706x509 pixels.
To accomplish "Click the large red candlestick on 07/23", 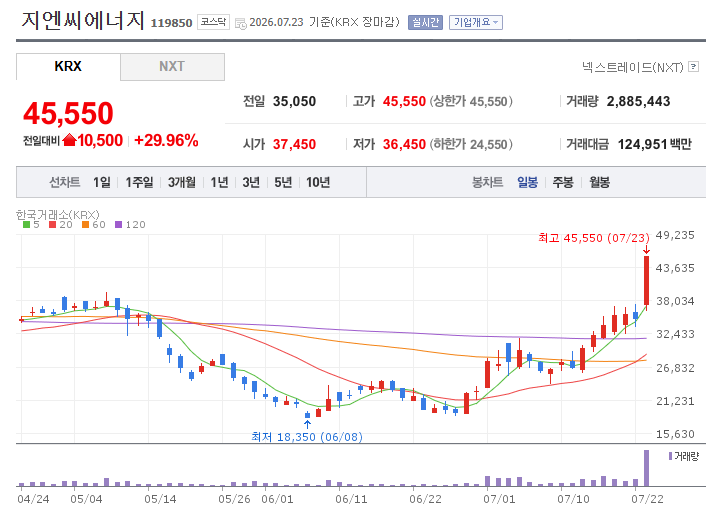I will click(x=647, y=280).
